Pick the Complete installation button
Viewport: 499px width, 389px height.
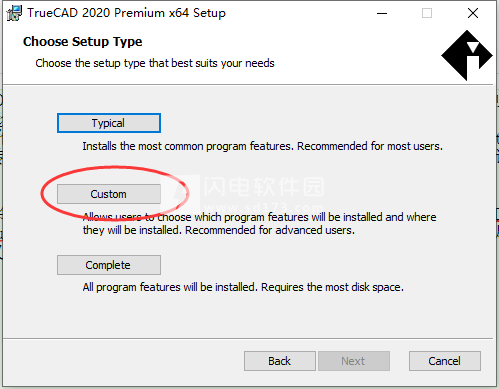tap(109, 265)
